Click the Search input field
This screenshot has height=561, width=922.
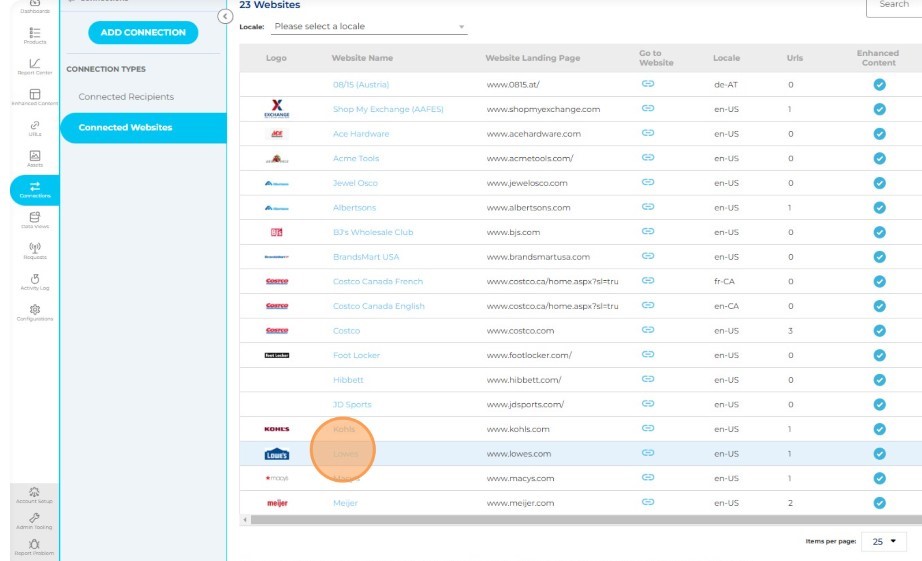tap(894, 6)
